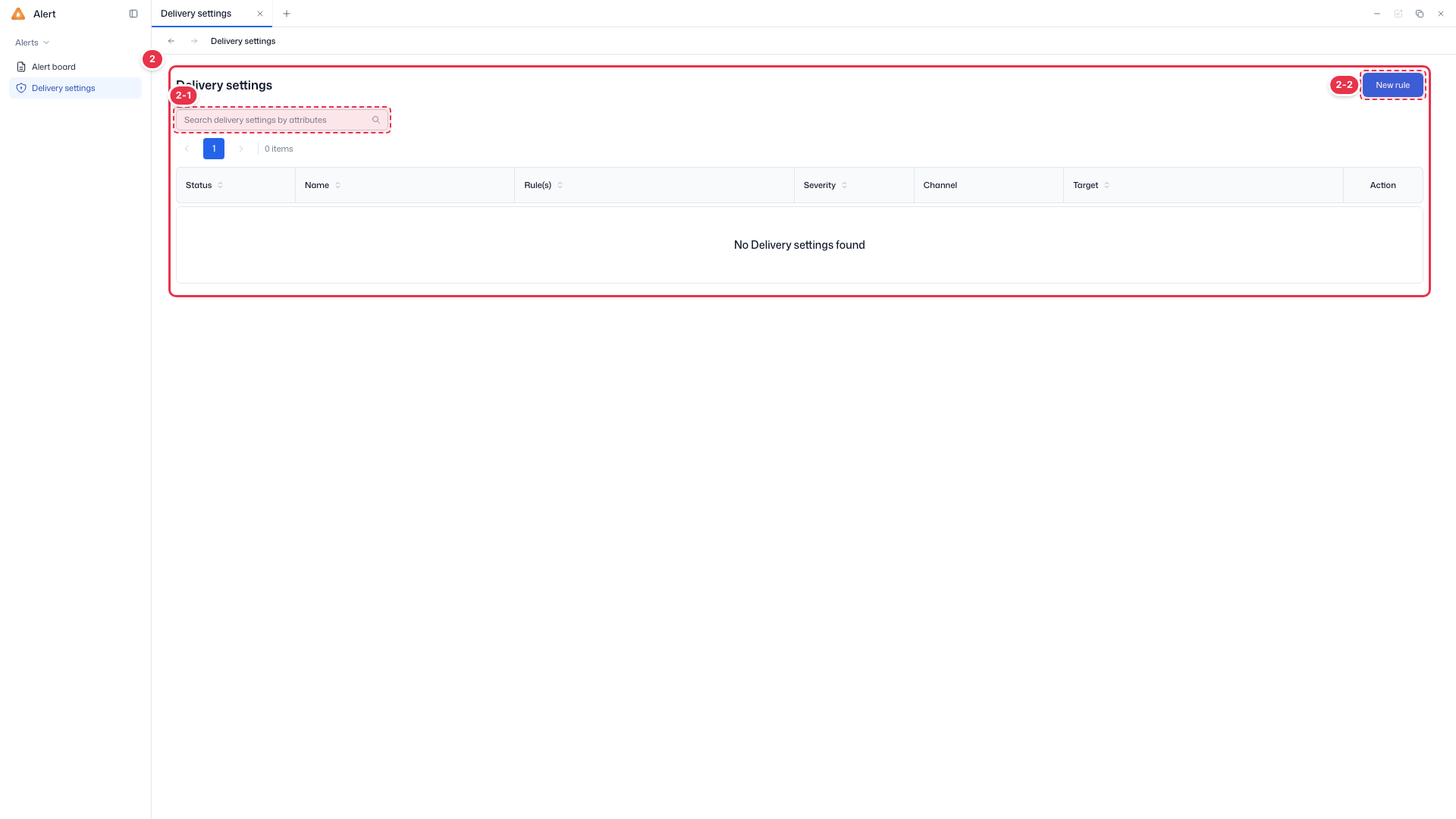Sort table by Name column
1456x819 pixels.
(x=338, y=185)
